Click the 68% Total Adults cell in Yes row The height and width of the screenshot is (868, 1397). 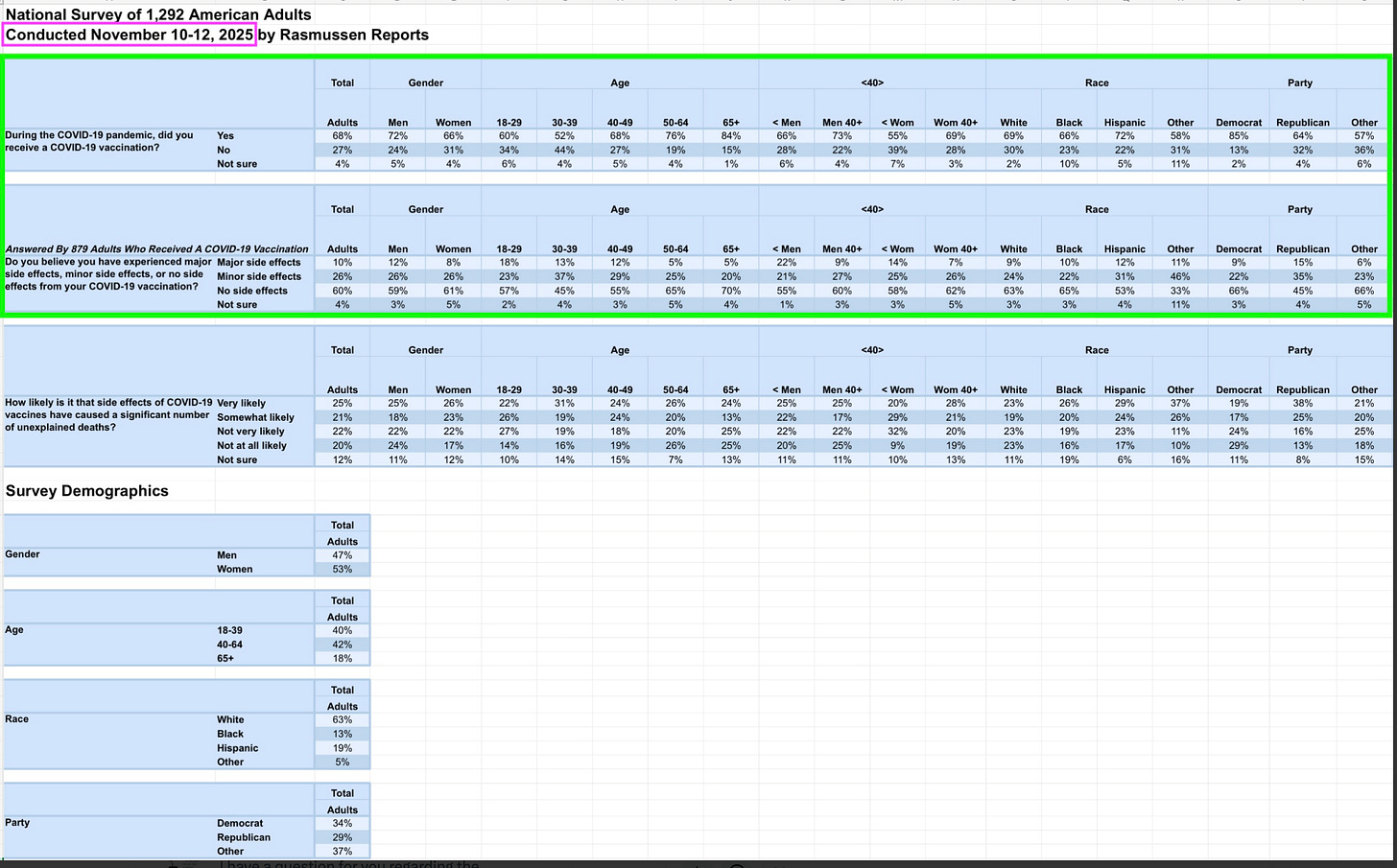click(343, 136)
